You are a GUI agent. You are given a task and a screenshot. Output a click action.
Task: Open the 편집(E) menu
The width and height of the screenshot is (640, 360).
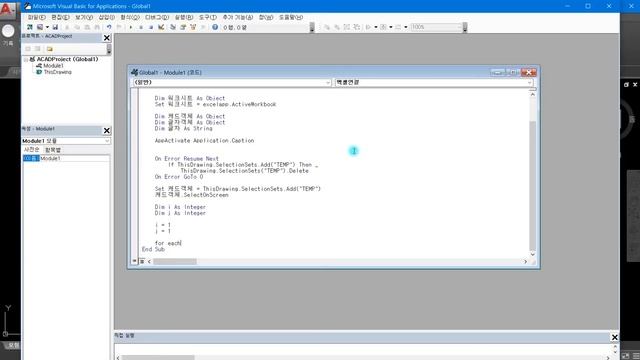point(60,17)
